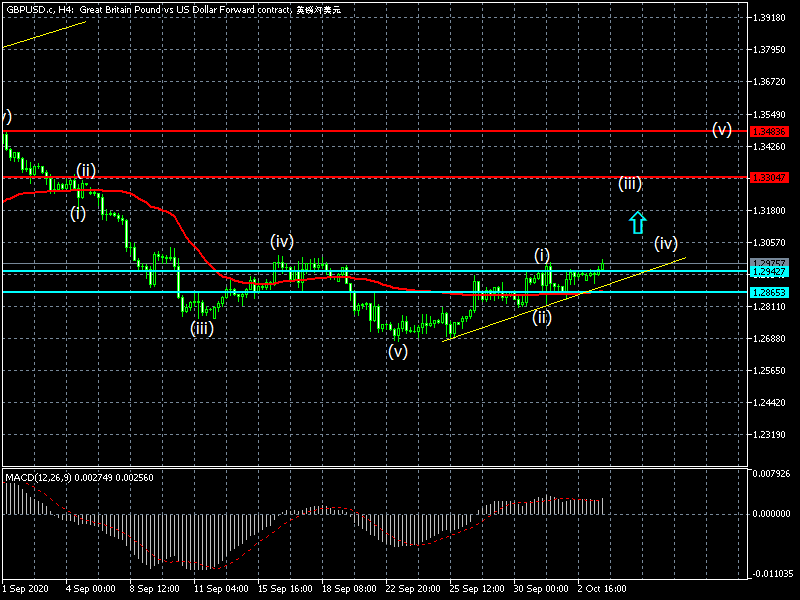This screenshot has height=600, width=800.
Task: Select the 22 Sep 20:00 time axis label
Action: [x=413, y=590]
